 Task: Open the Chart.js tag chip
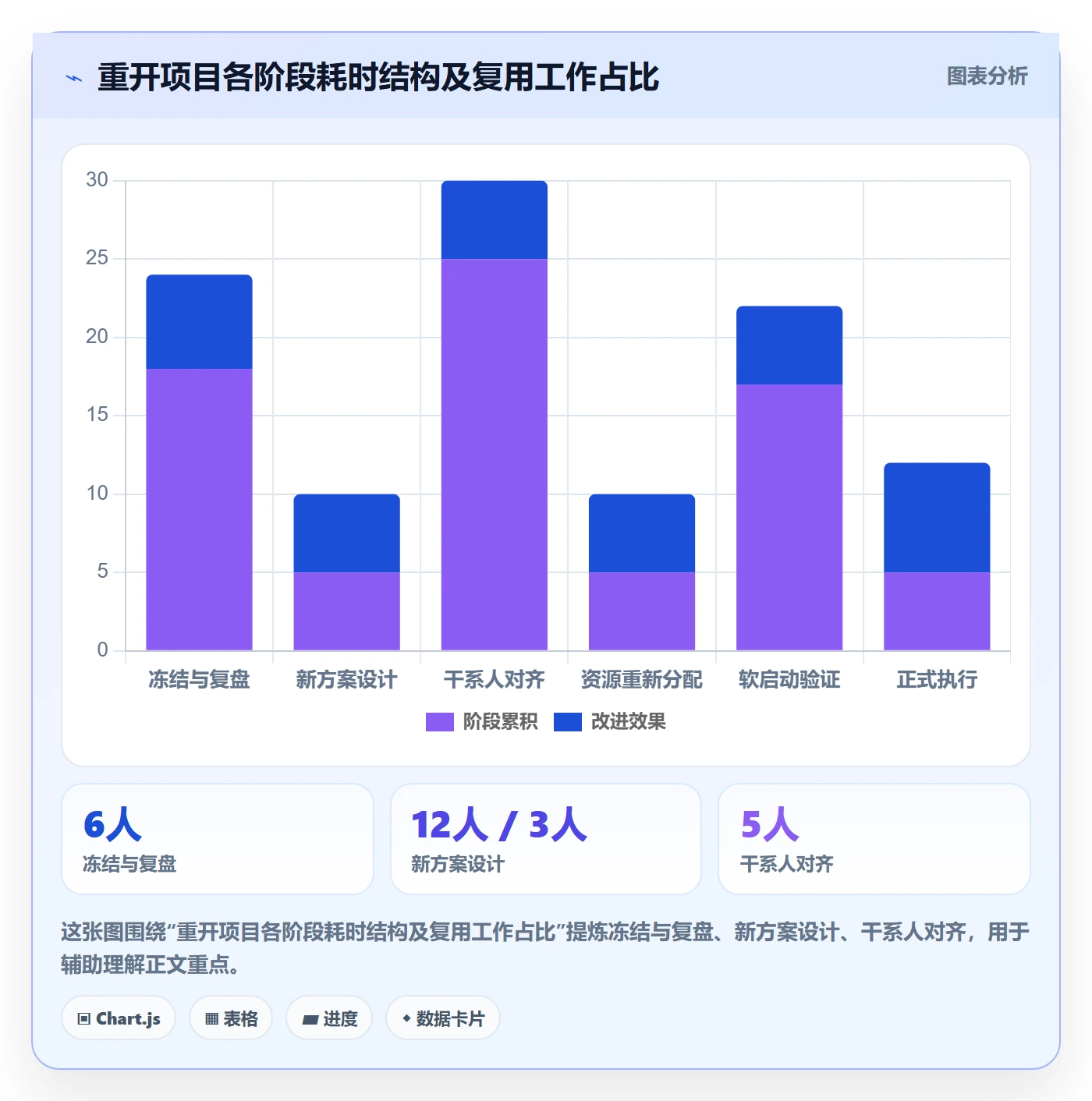click(119, 1018)
